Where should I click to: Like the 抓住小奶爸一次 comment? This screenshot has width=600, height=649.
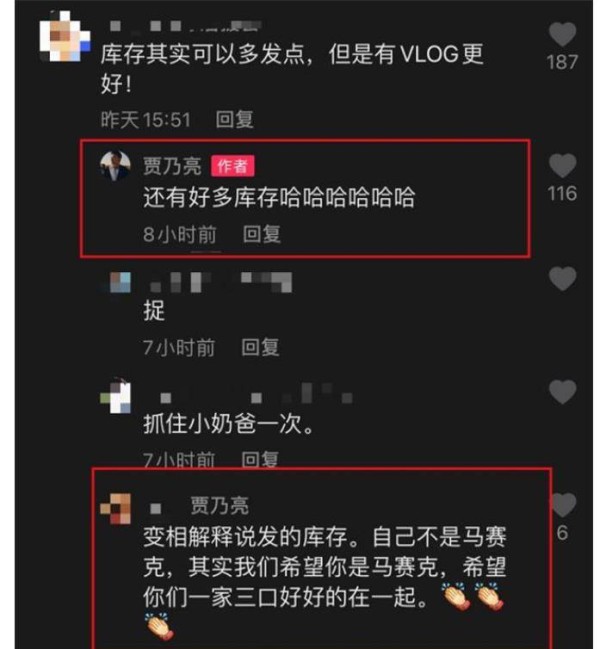click(562, 392)
